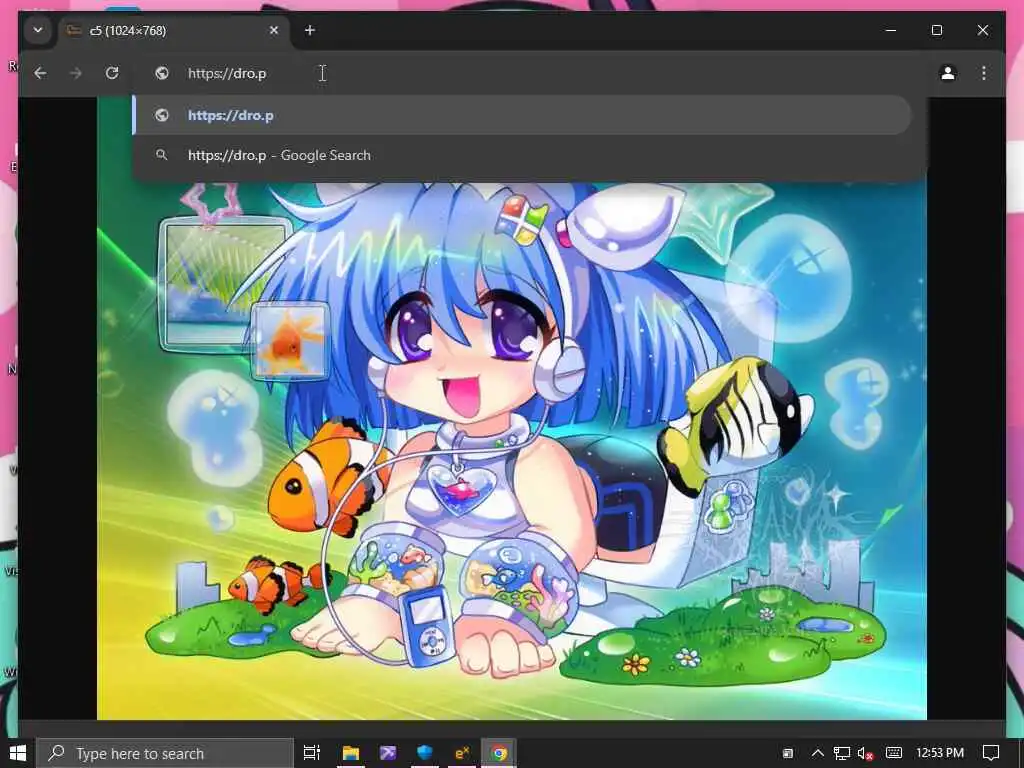Open the blue shield app on taskbar
1024x768 pixels.
tap(425, 754)
